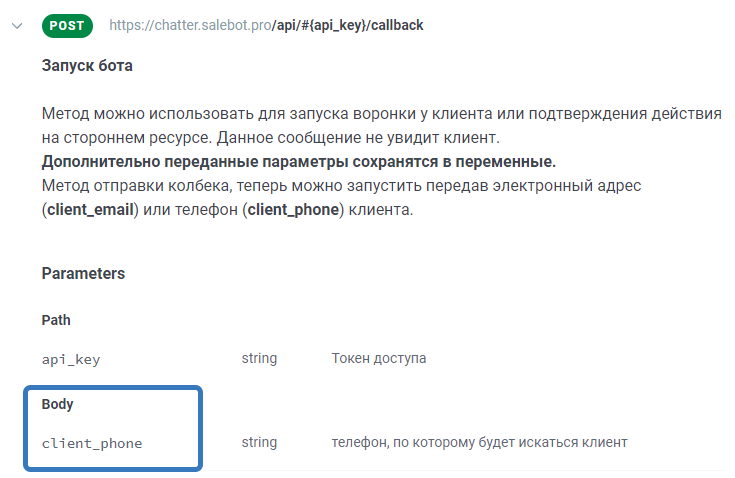Click the chatter.salebot.pro callback URL
Image resolution: width=735 pixels, height=478 pixels.
pyautogui.click(x=265, y=25)
